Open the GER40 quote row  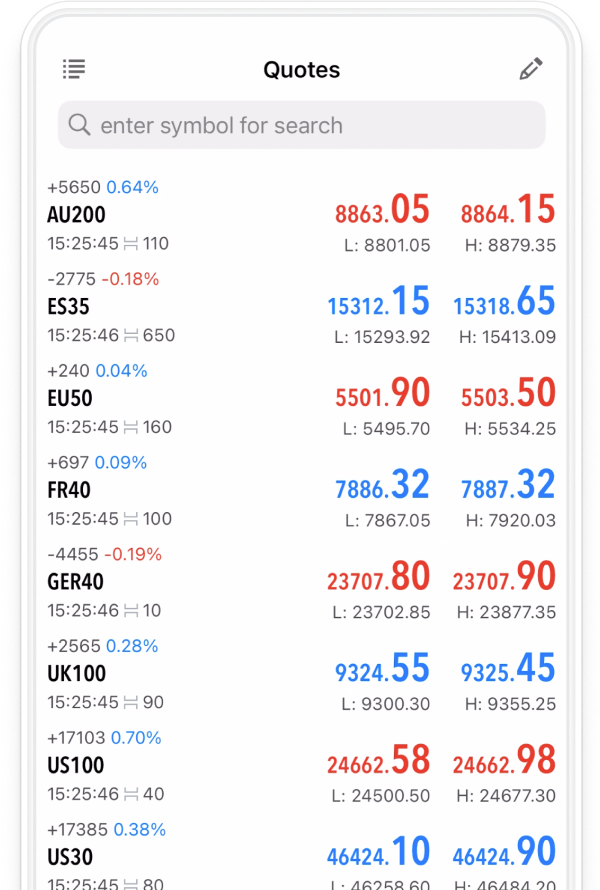pyautogui.click(x=75, y=582)
